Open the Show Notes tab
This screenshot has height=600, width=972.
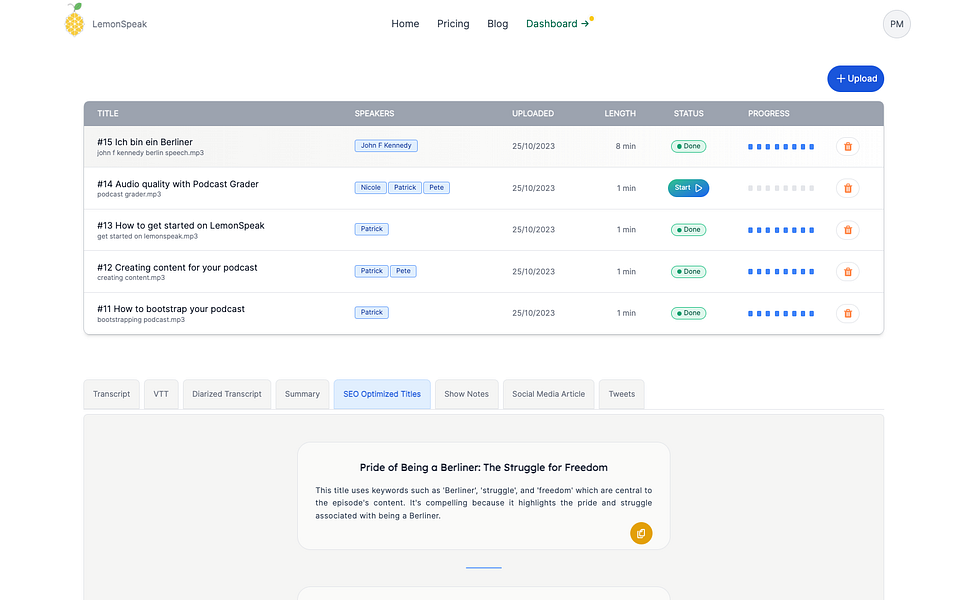click(x=466, y=394)
